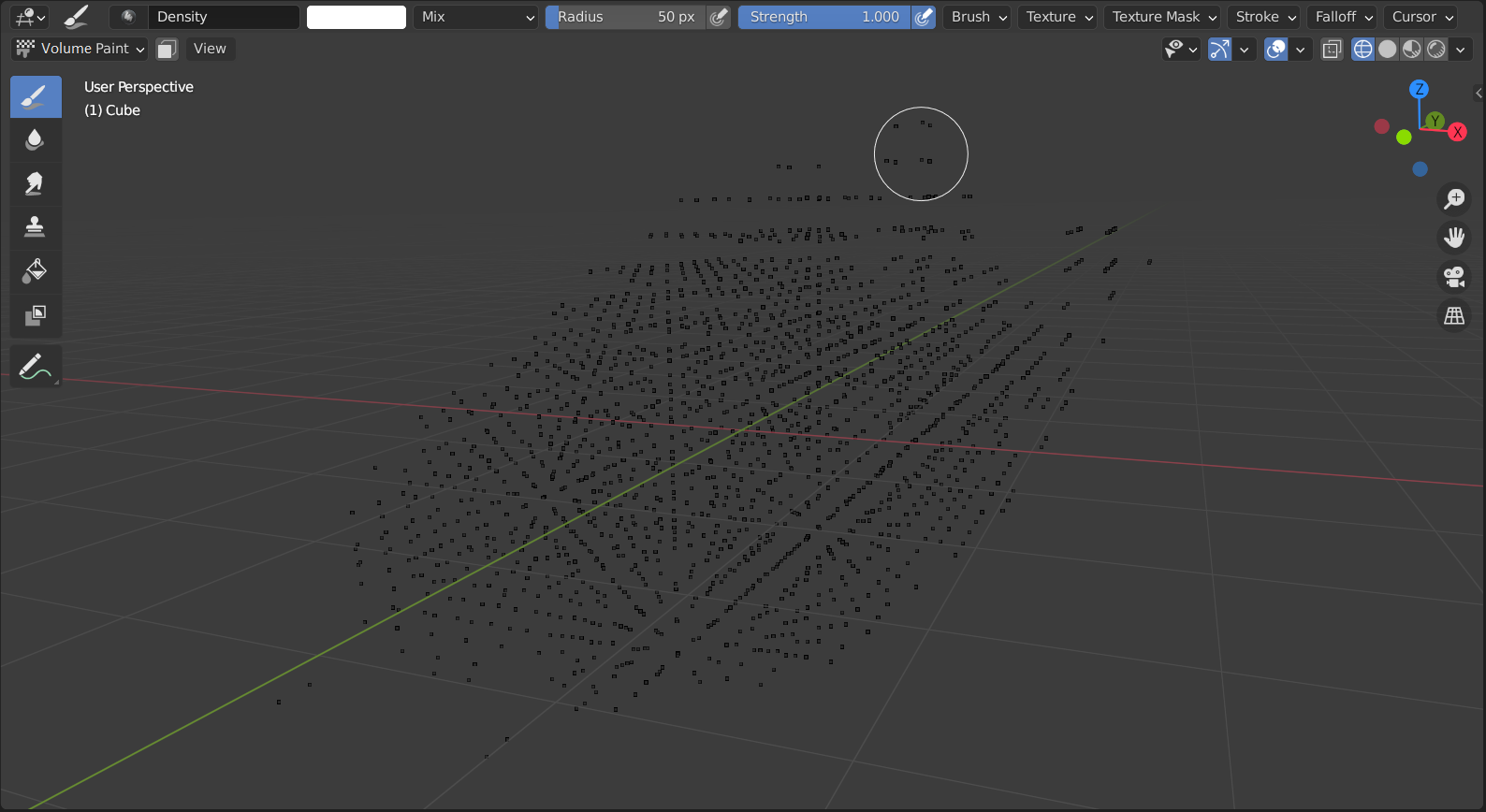Switch to material preview shading
The image size is (1486, 812).
1412,49
